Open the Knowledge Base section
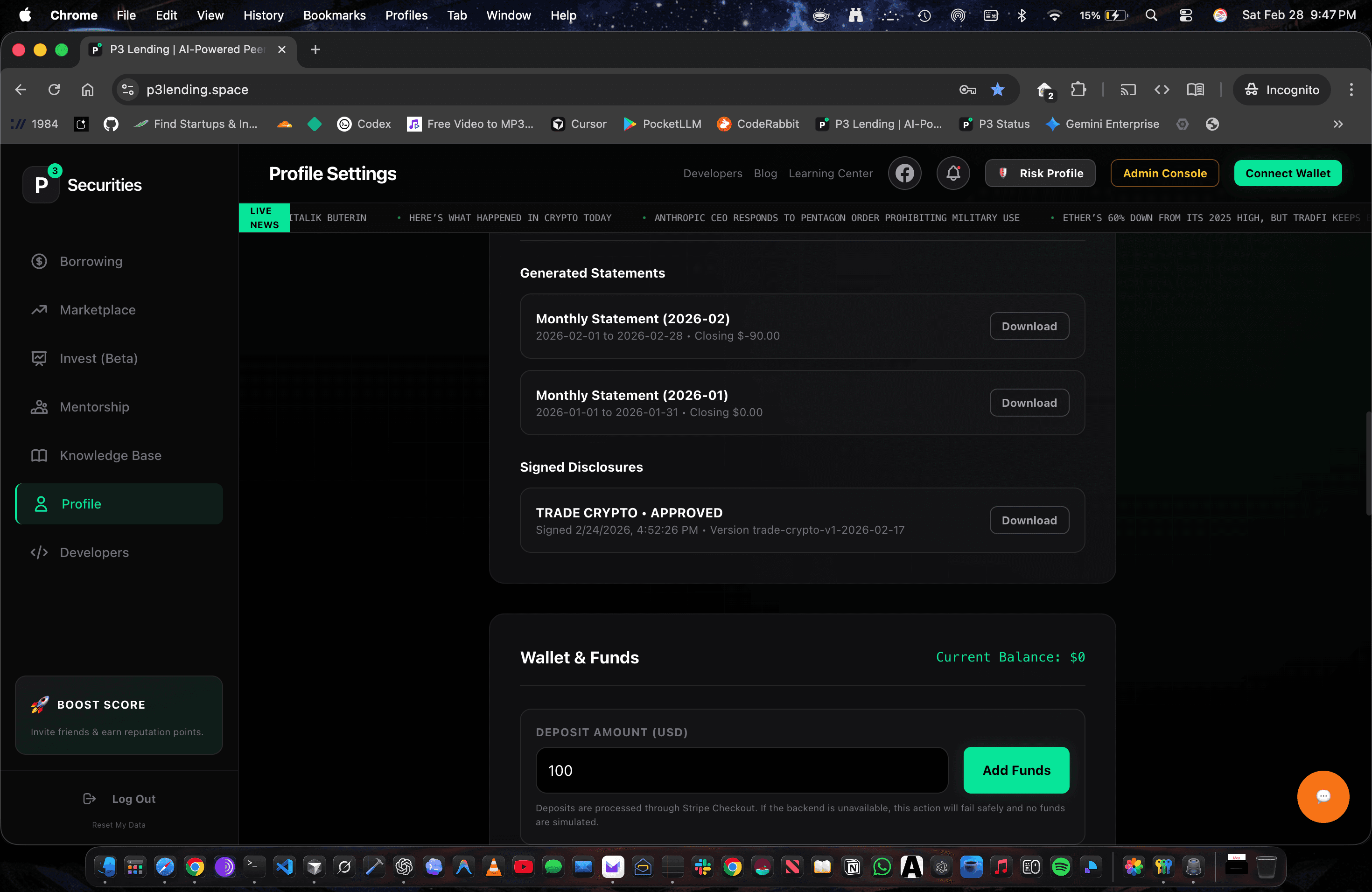Image resolution: width=1372 pixels, height=892 pixels. 110,455
